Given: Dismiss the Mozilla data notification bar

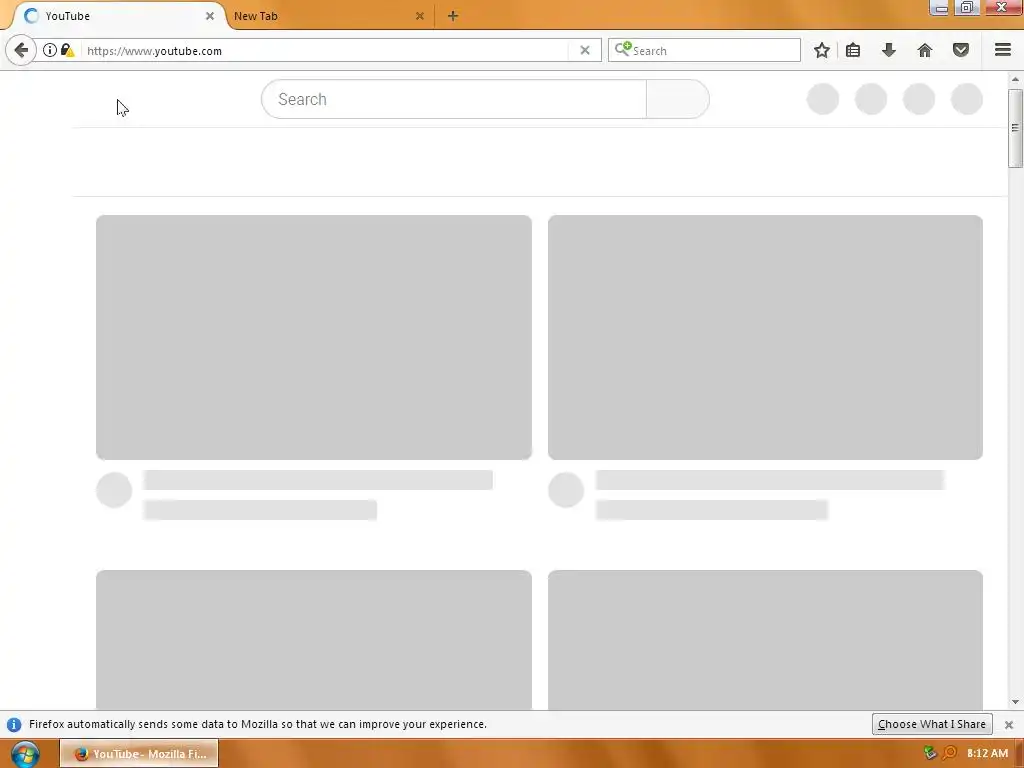Looking at the screenshot, I should click(x=1009, y=725).
